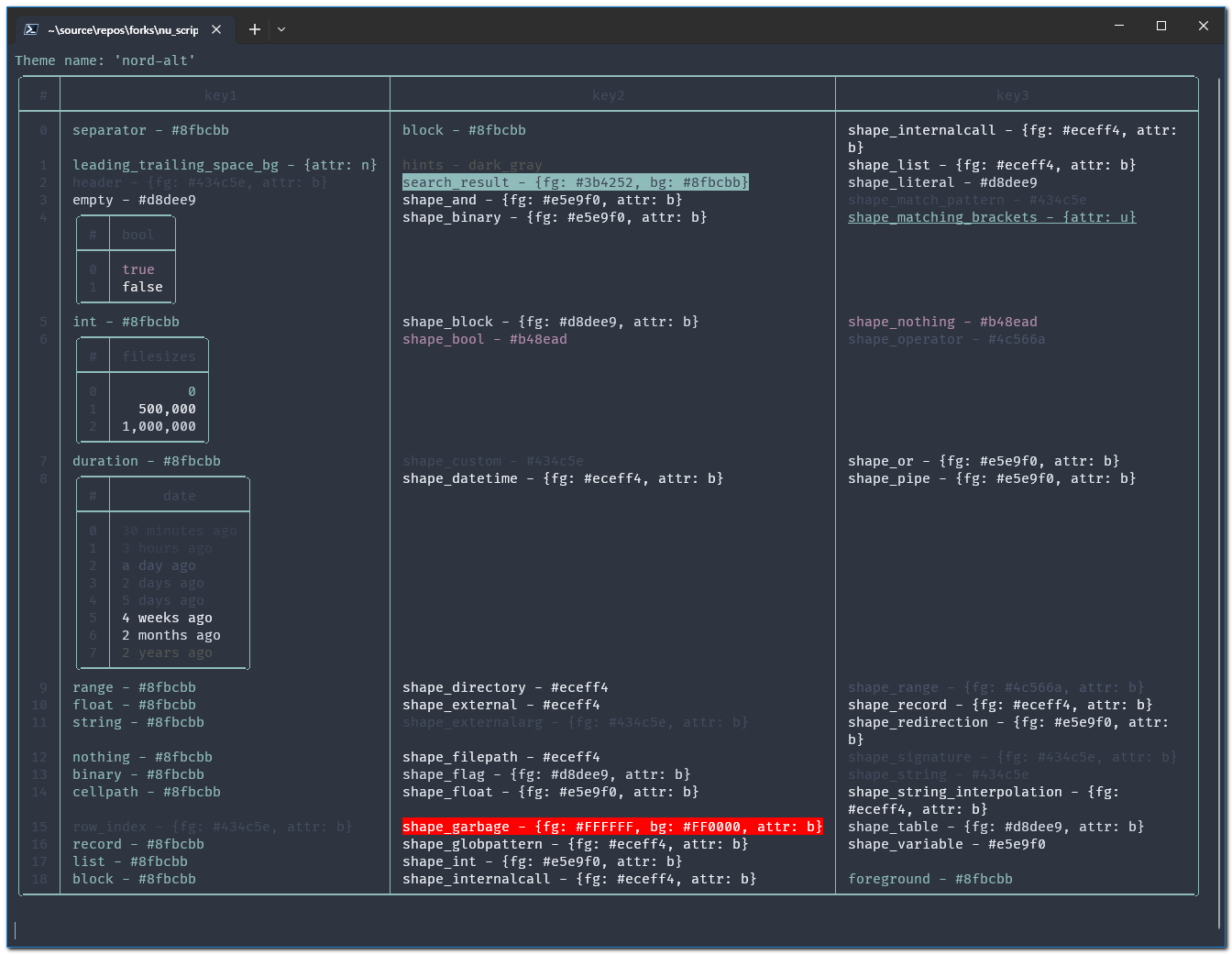Click 'cellpath - #8fbcbb' entry
The image size is (1232, 954).
[147, 792]
